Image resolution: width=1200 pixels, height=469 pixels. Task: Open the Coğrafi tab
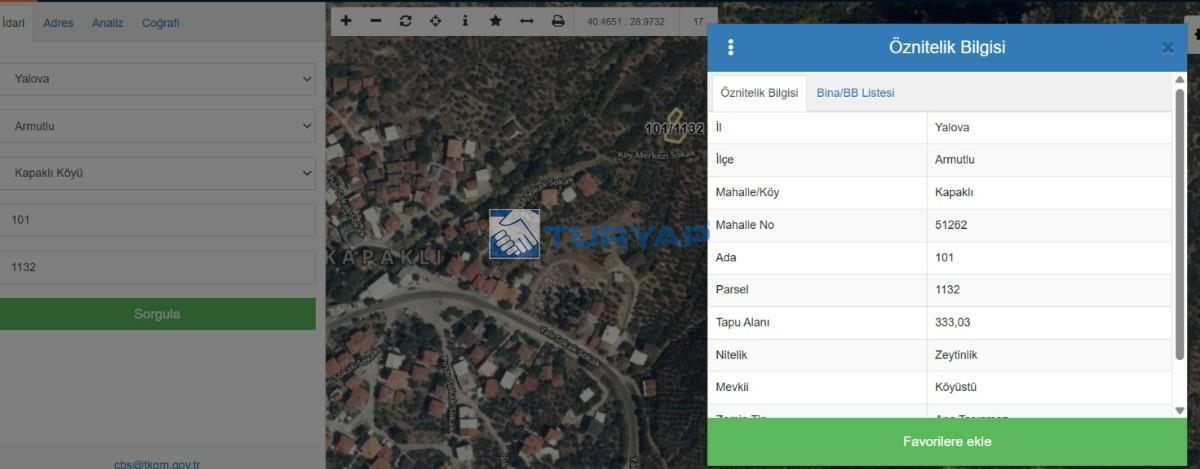click(x=160, y=23)
